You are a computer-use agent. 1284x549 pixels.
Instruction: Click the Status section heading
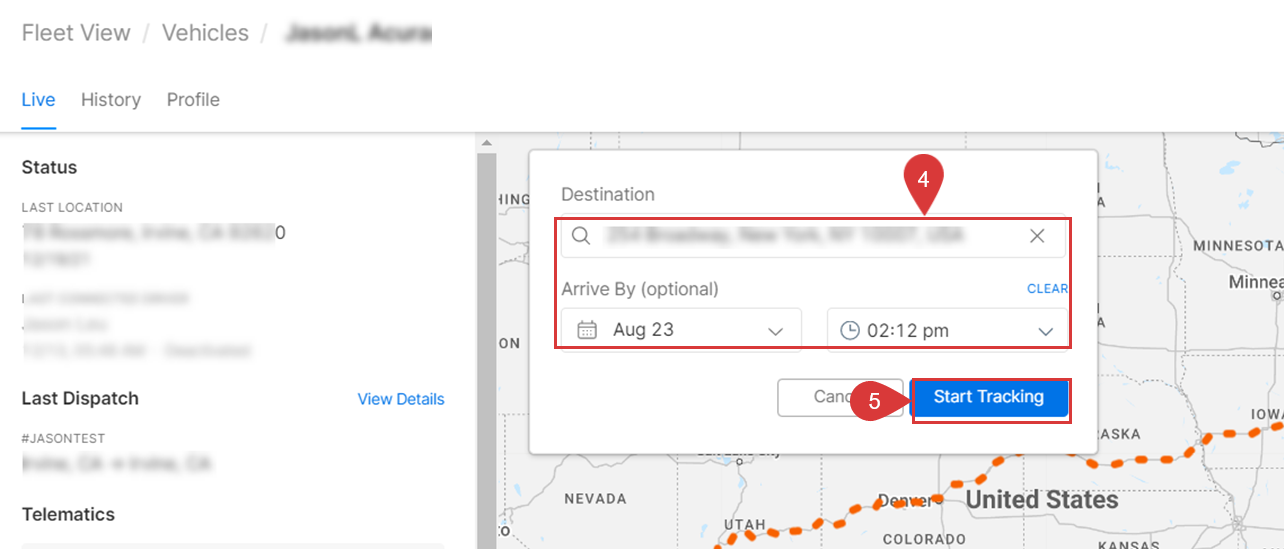pyautogui.click(x=49, y=167)
